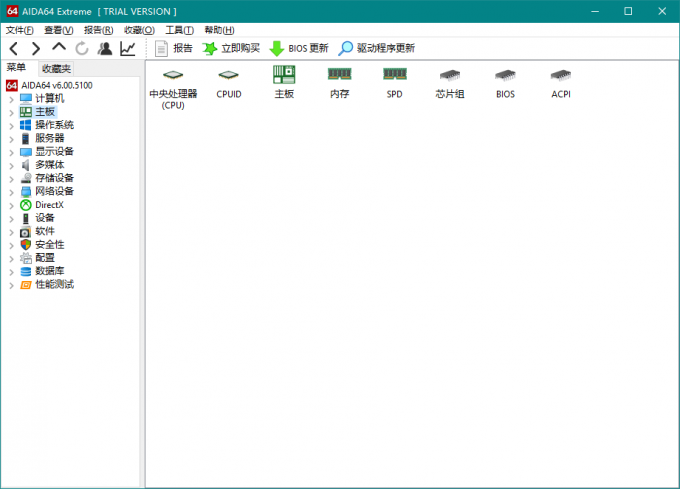
Task: Open the CPUID icon in main pane
Action: tap(229, 83)
